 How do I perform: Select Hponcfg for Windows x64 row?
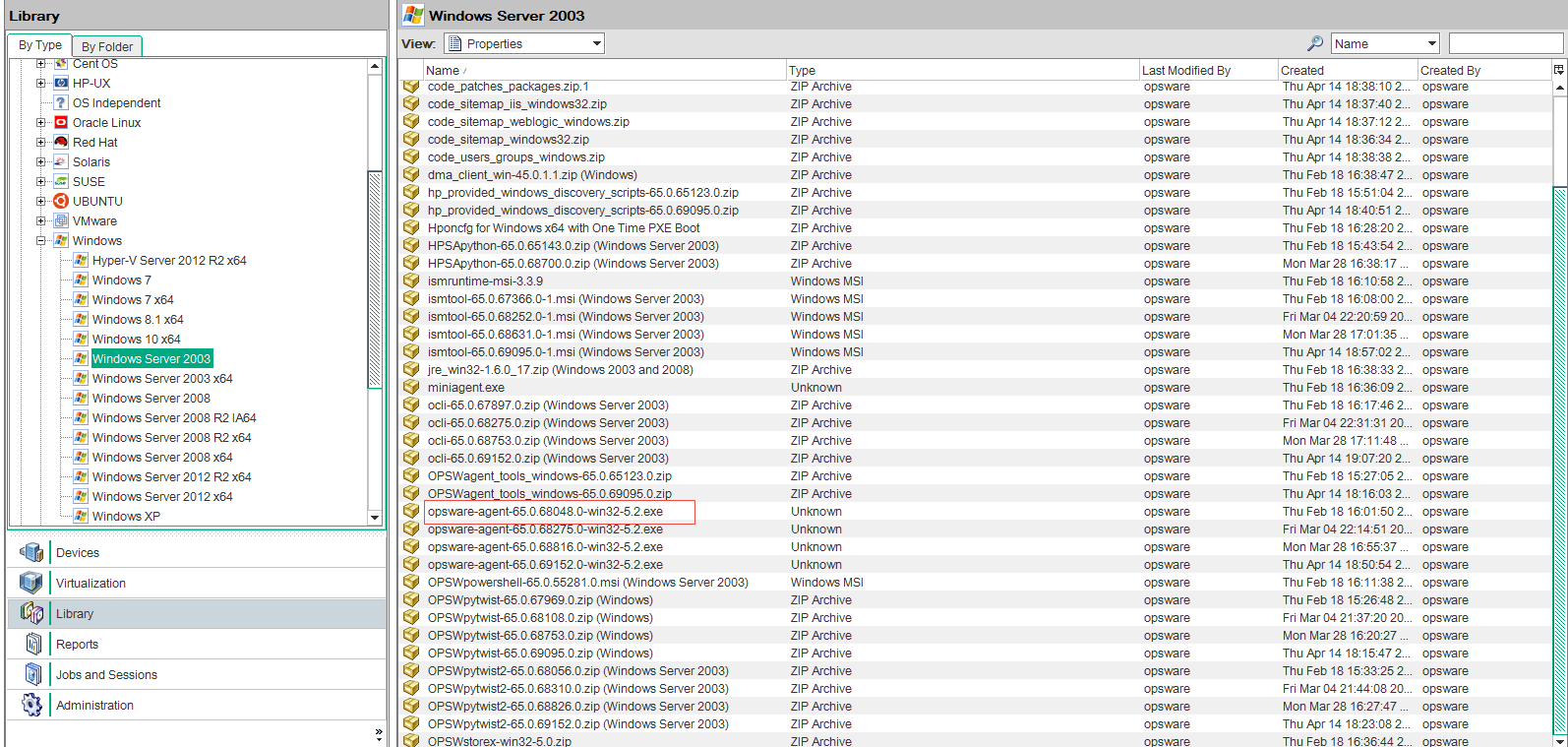976,228
